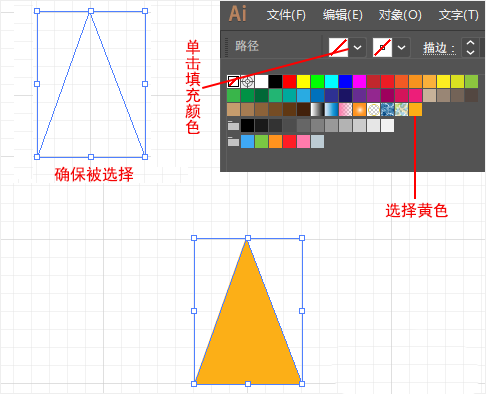Viewport: 486px width, 394px height.
Task: Pick the pink swatch in bottom color group
Action: point(303,142)
